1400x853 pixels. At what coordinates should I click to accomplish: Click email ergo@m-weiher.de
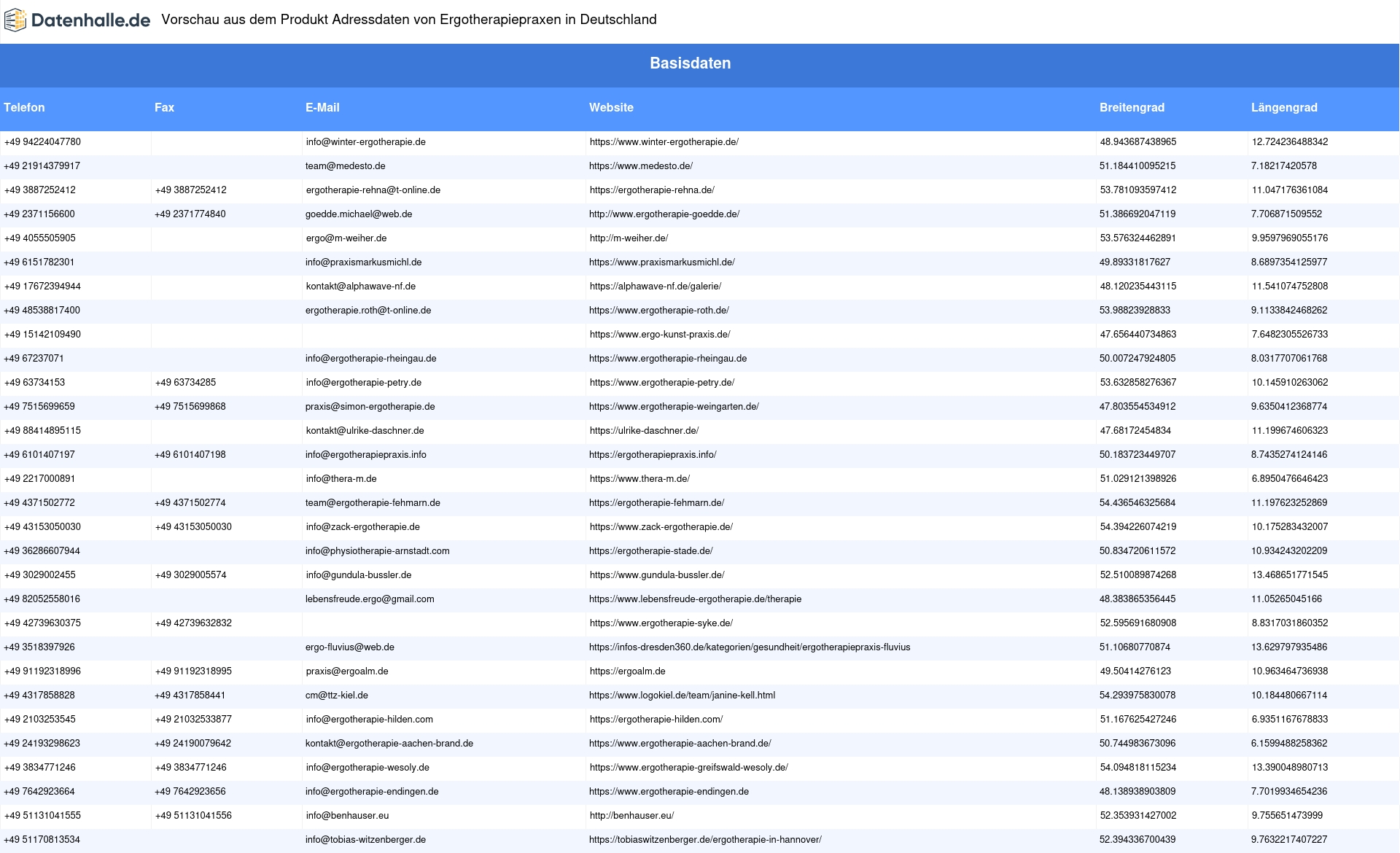[x=346, y=238]
